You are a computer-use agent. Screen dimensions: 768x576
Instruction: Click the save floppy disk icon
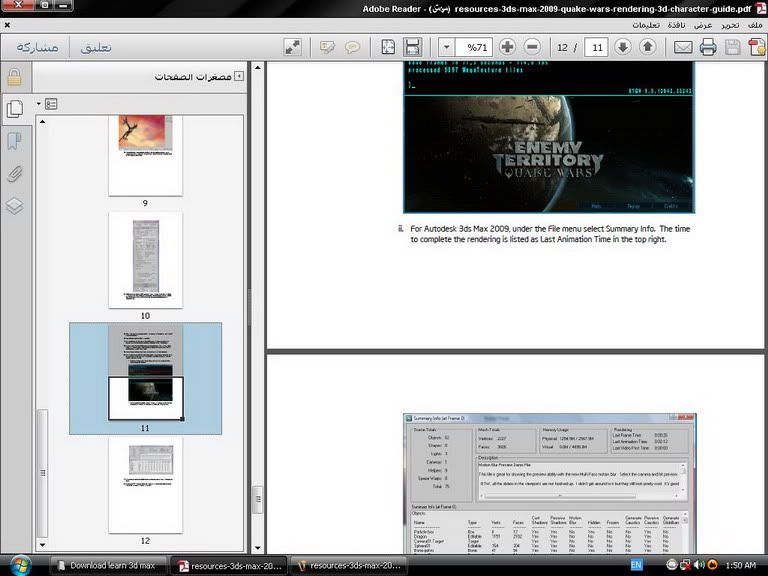coord(732,47)
